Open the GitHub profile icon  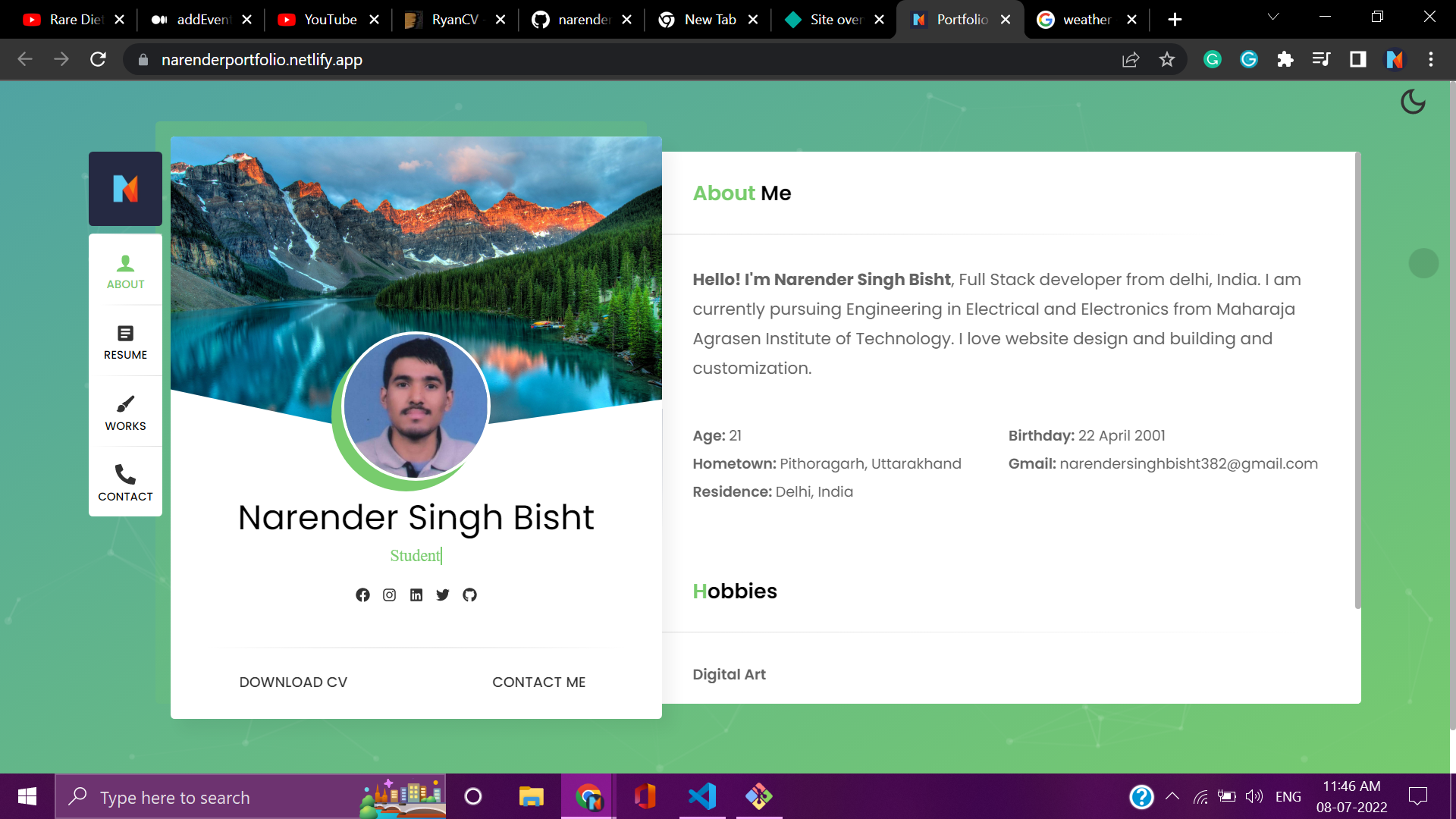[x=470, y=595]
